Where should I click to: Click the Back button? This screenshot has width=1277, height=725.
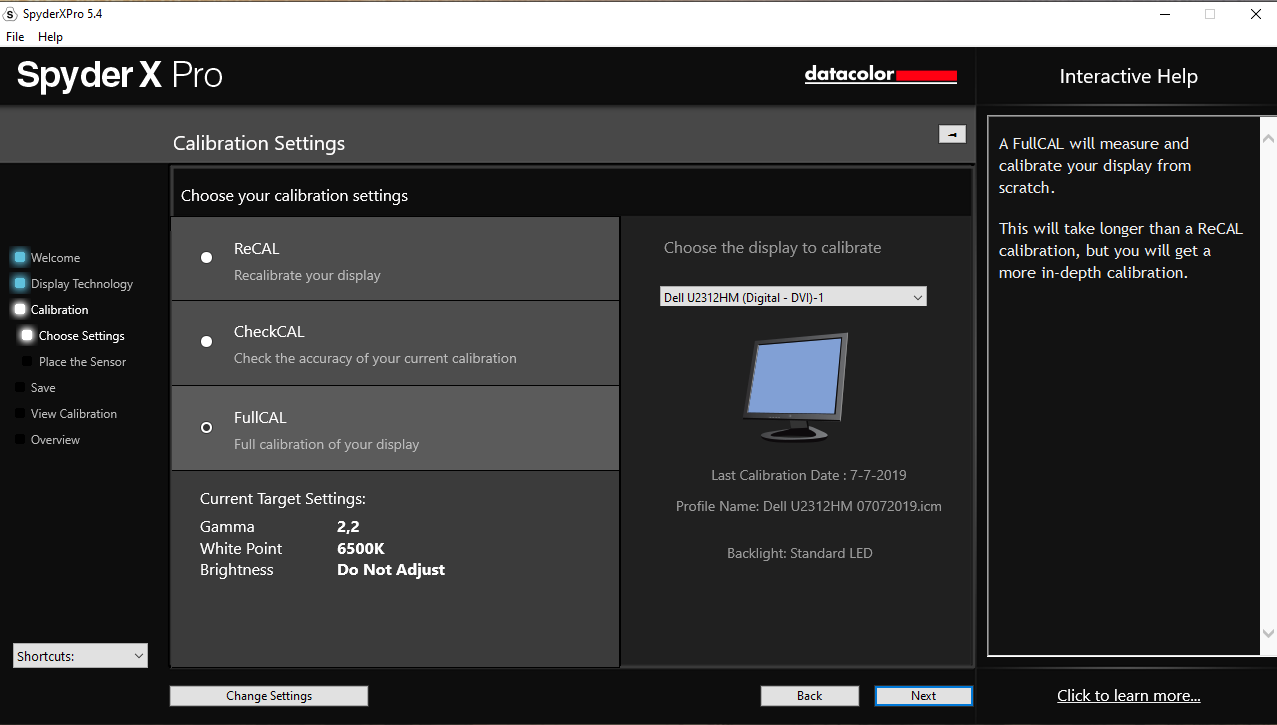(x=810, y=696)
